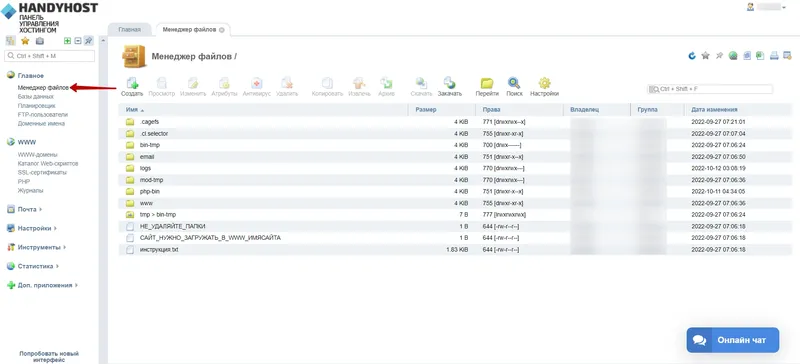The width and height of the screenshot is (800, 364).
Task: Close the Менеджер файлов tab
Action: point(221,30)
